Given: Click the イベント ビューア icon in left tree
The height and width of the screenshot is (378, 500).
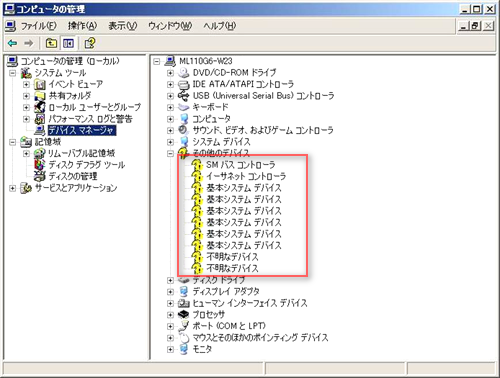Looking at the screenshot, I should point(40,84).
